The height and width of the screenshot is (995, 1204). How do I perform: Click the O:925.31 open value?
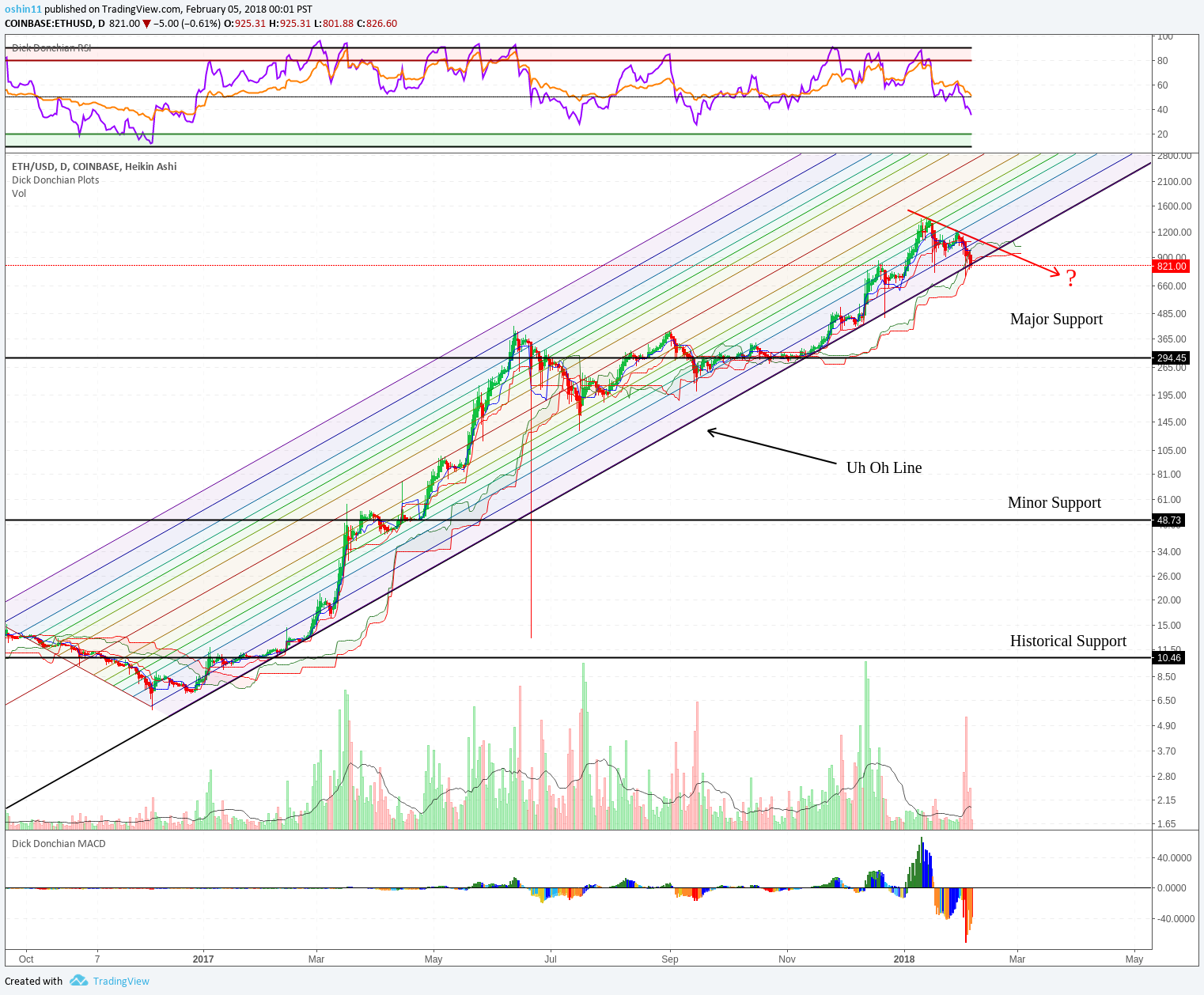(x=245, y=24)
